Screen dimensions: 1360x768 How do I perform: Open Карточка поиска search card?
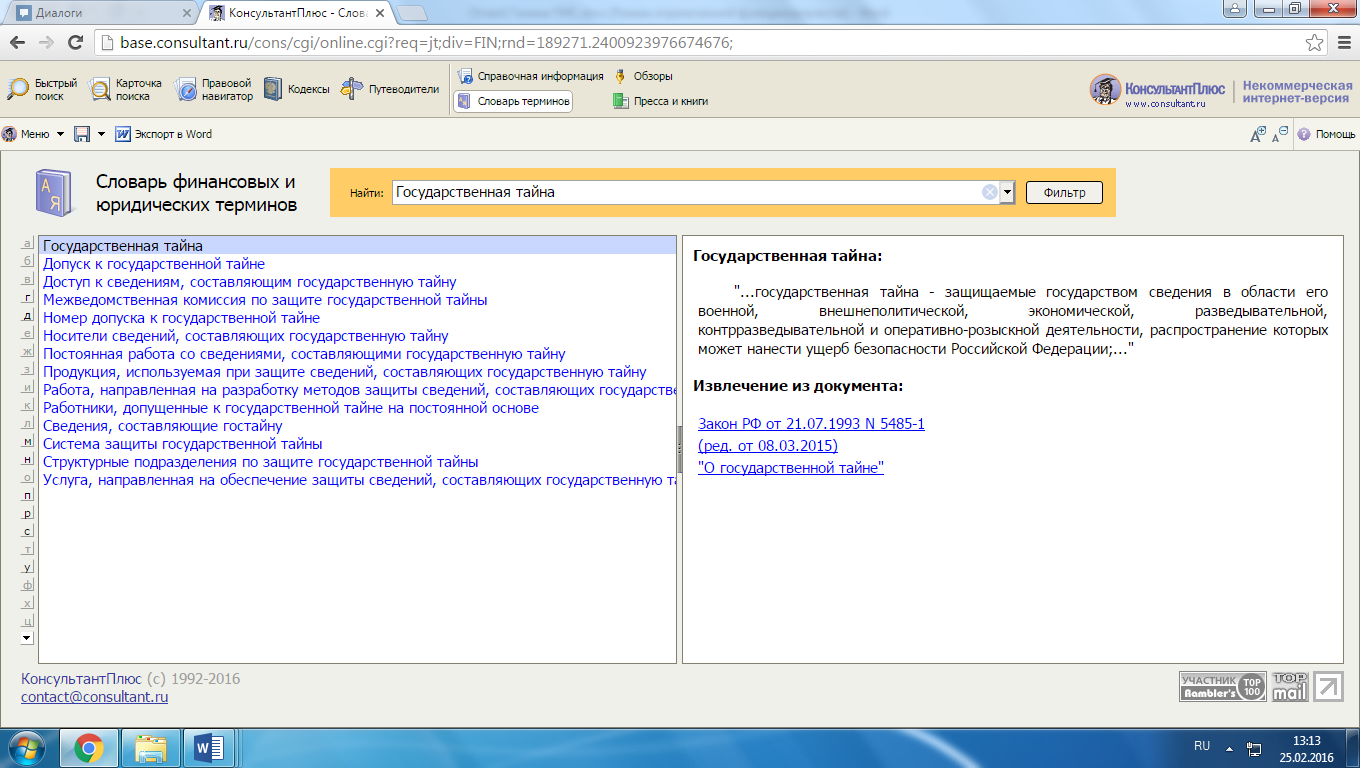click(126, 90)
